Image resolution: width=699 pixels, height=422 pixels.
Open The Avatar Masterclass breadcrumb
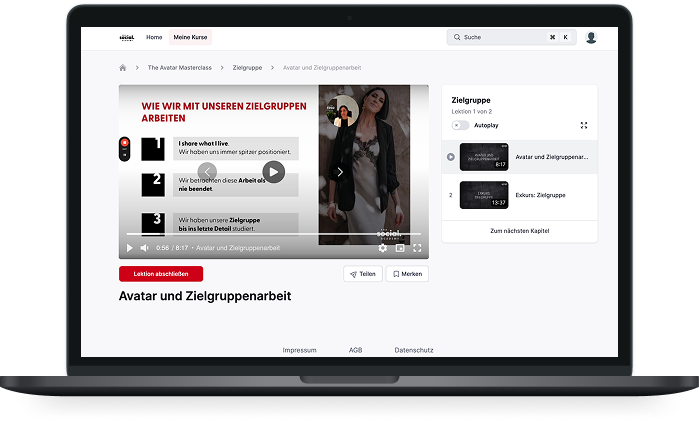[180, 68]
